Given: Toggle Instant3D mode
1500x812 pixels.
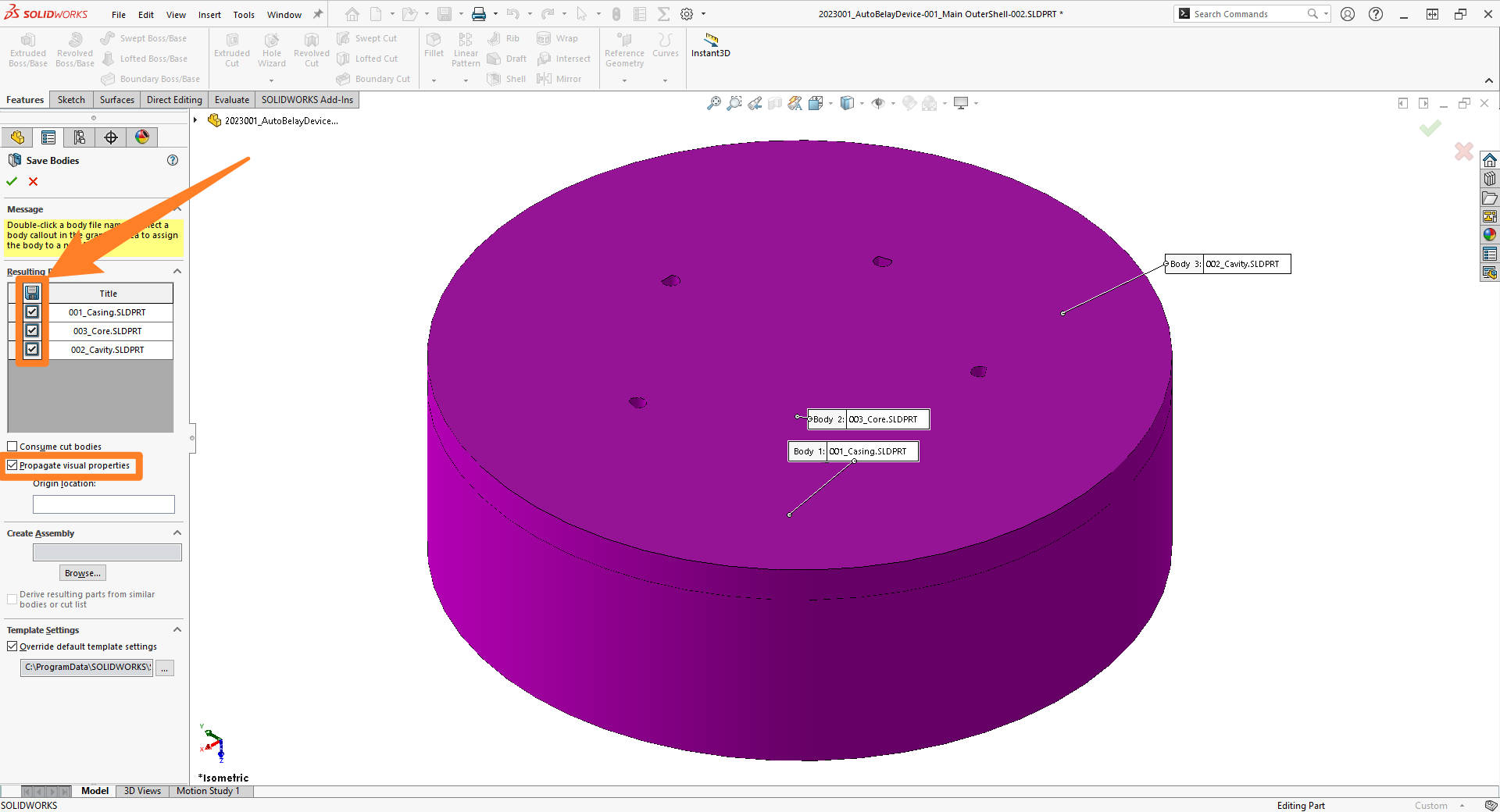Looking at the screenshot, I should pyautogui.click(x=710, y=45).
